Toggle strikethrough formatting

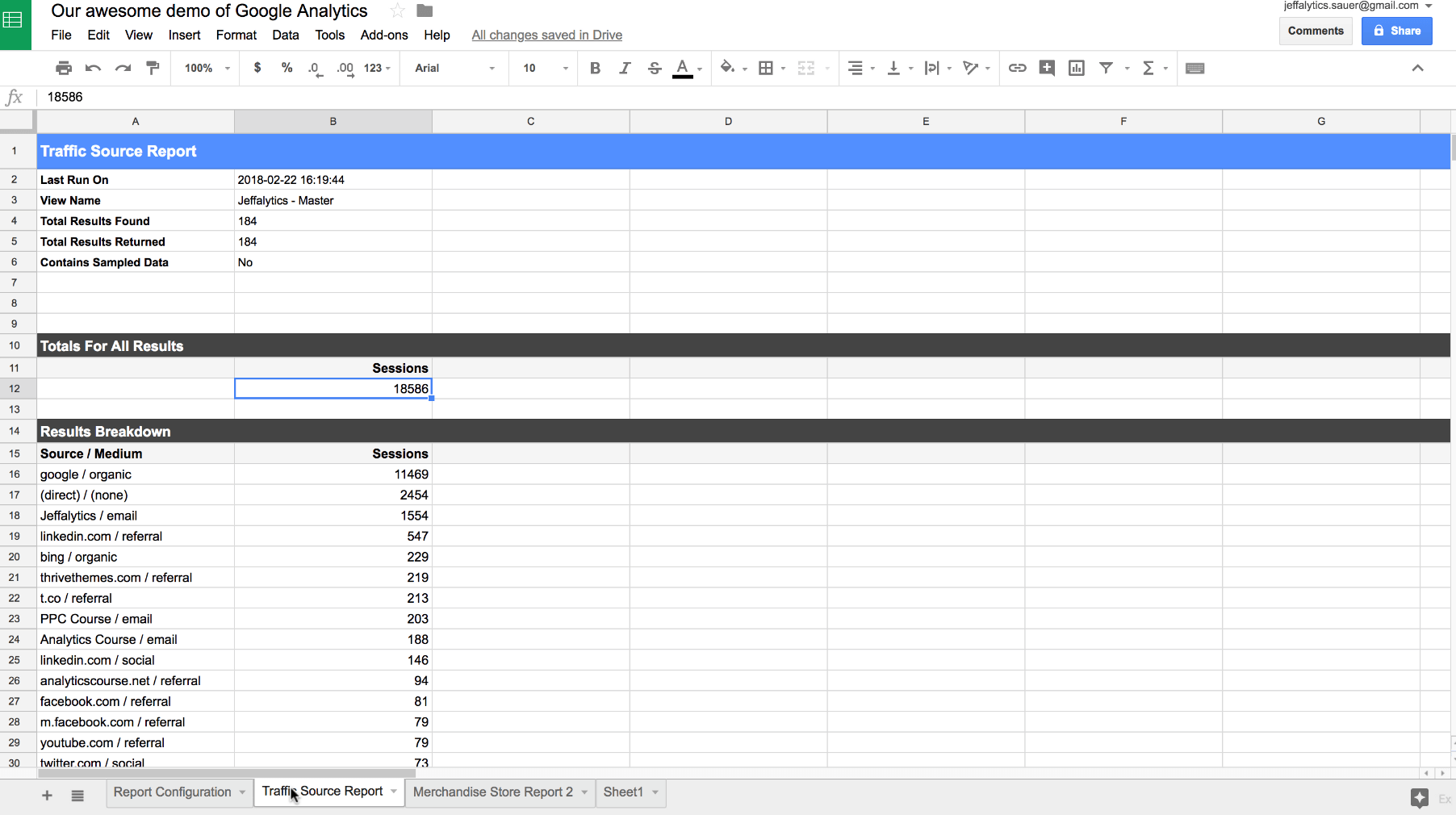click(655, 68)
